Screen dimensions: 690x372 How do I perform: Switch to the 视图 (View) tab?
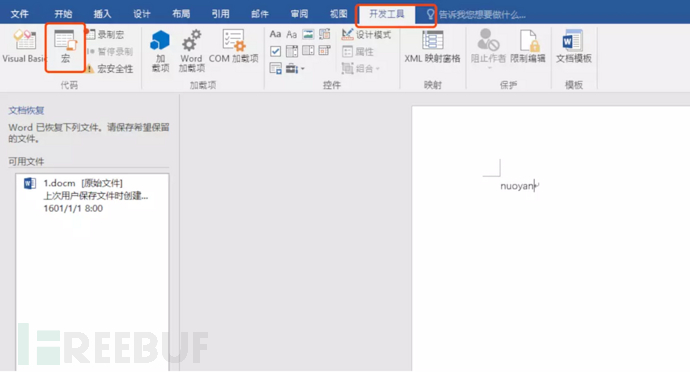(x=338, y=14)
